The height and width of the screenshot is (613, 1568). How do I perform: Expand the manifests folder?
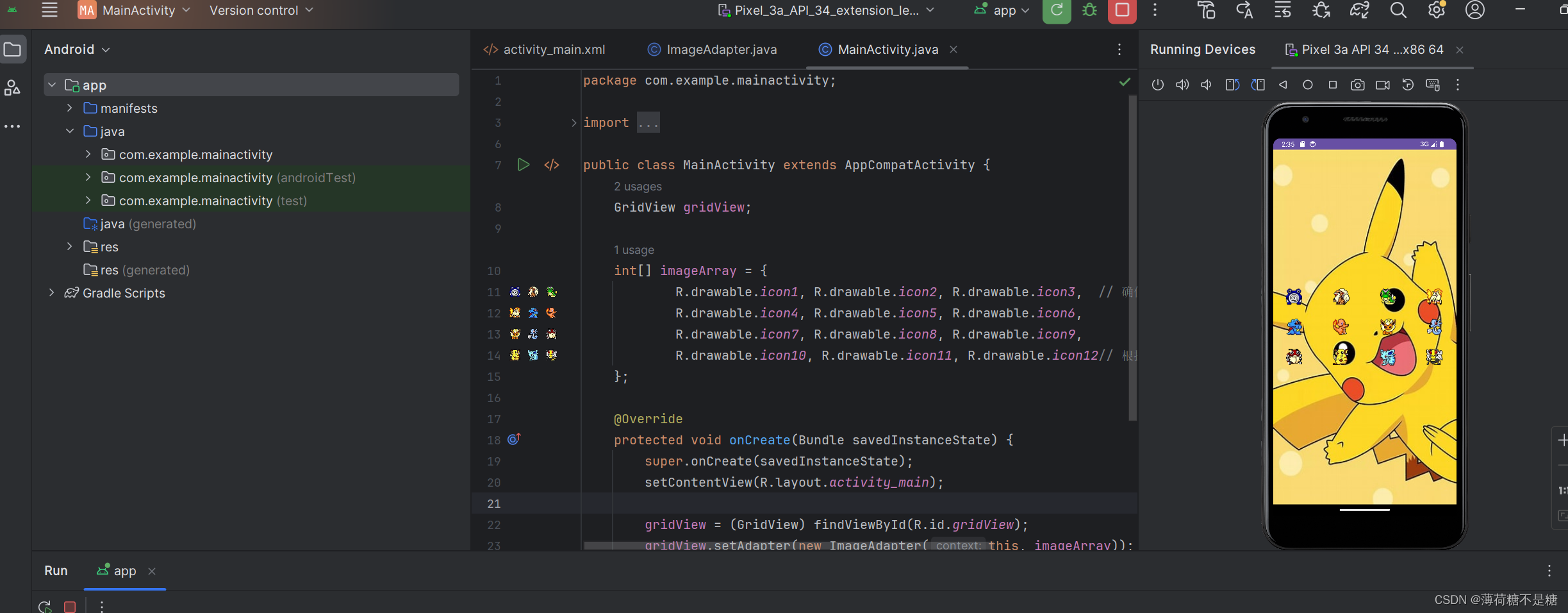(70, 108)
